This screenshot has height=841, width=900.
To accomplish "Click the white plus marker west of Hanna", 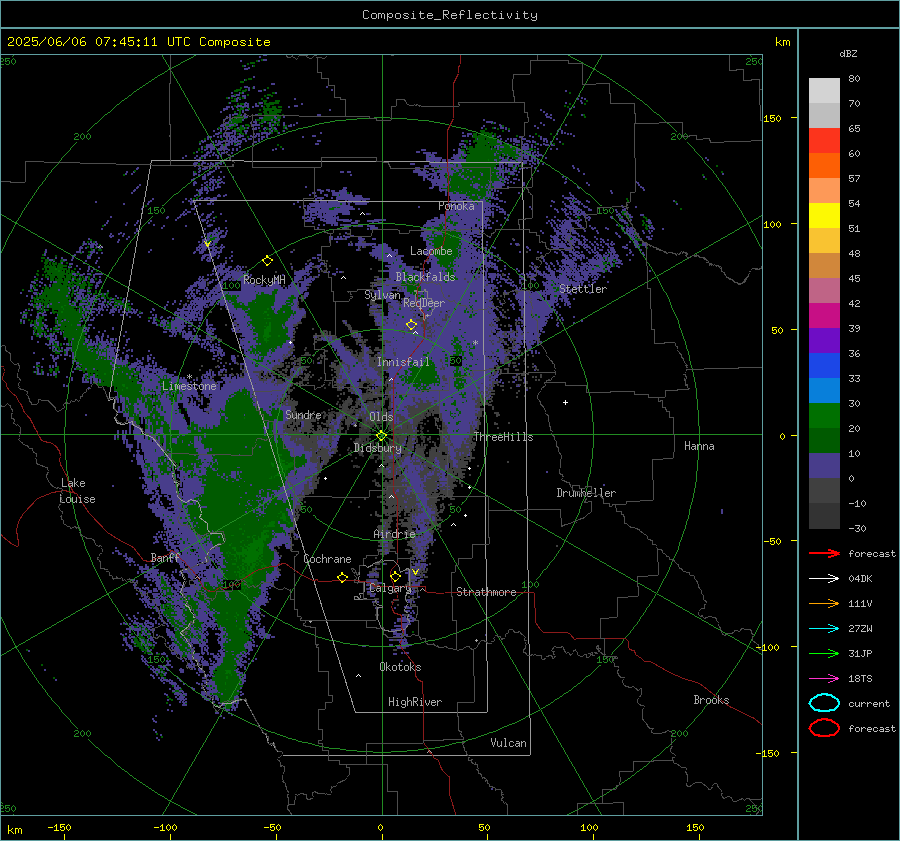I will (565, 402).
